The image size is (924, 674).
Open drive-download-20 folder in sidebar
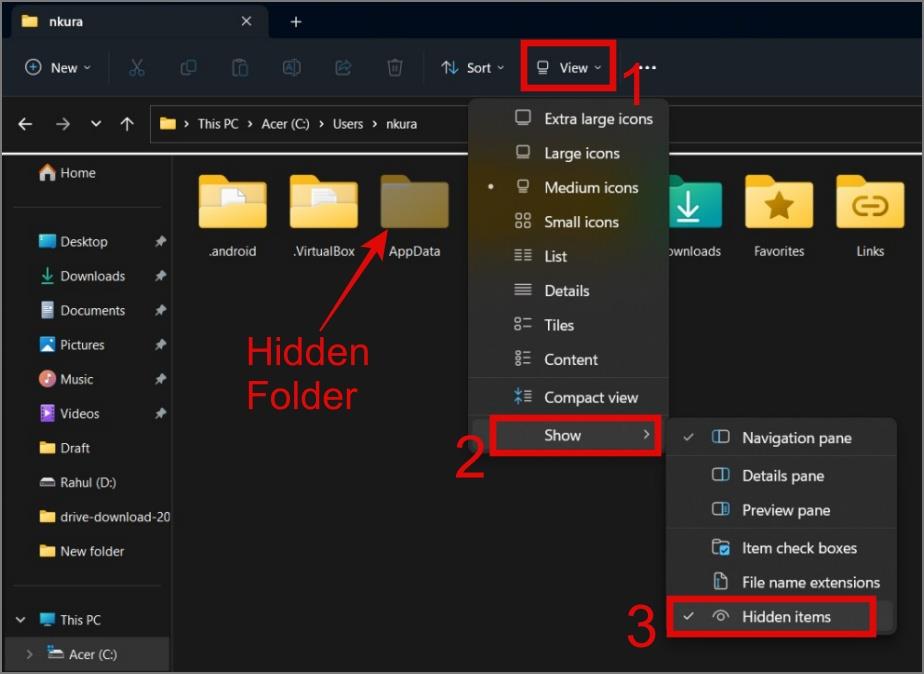(104, 517)
